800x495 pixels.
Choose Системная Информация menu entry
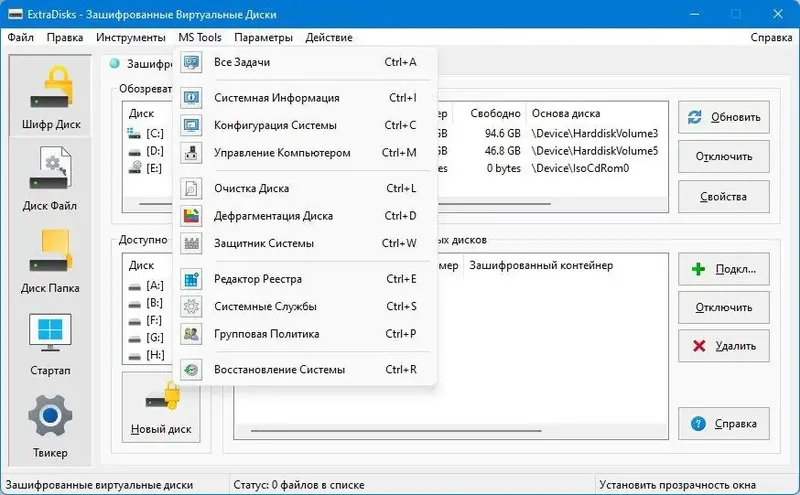point(305,97)
